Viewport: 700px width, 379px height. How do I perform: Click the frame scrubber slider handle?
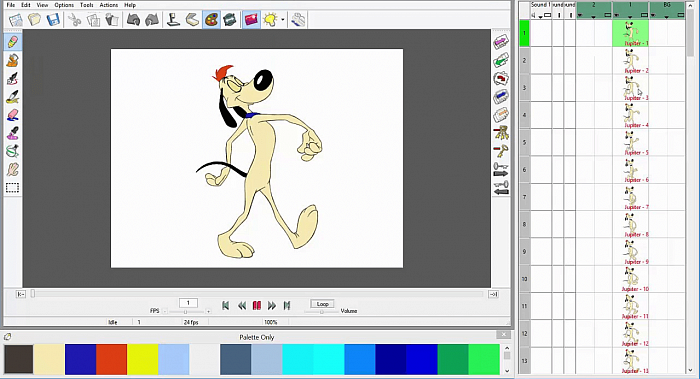tap(33, 294)
